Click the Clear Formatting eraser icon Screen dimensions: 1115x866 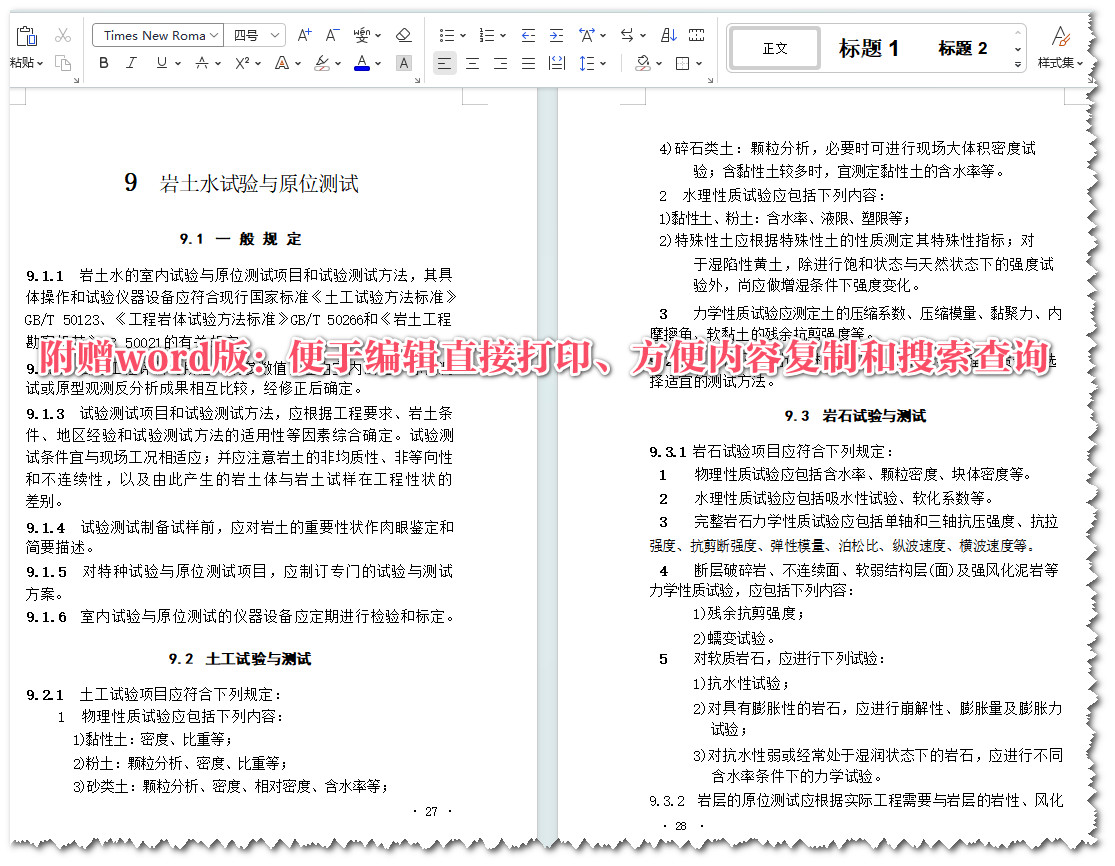coord(402,35)
